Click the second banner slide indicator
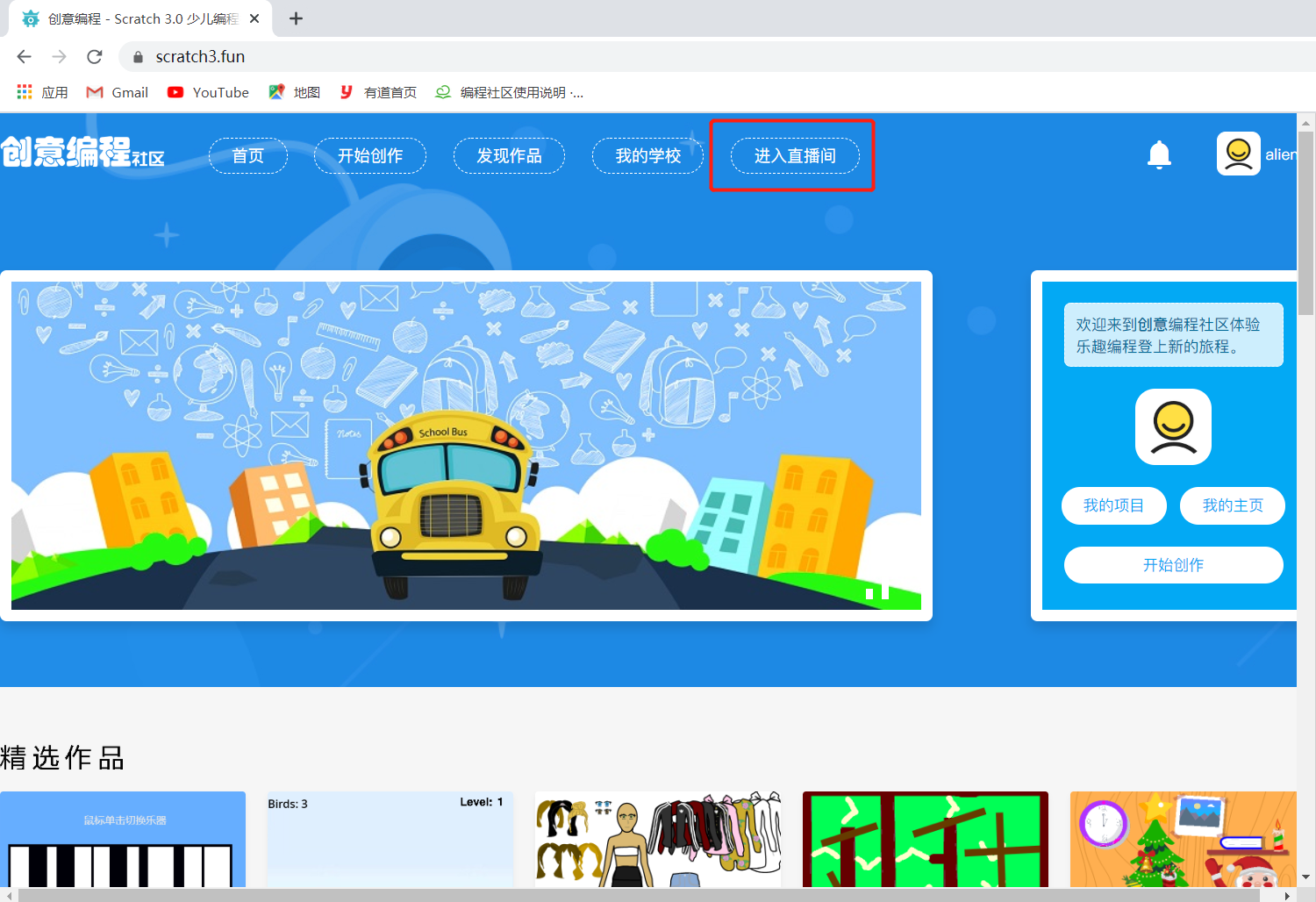1316x902 pixels. pos(885,592)
